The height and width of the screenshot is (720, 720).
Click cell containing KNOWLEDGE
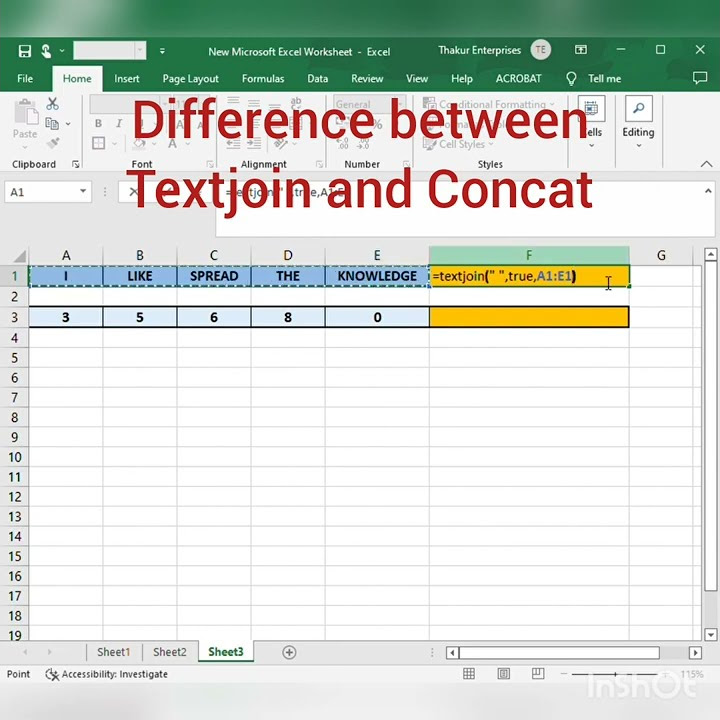pos(377,276)
